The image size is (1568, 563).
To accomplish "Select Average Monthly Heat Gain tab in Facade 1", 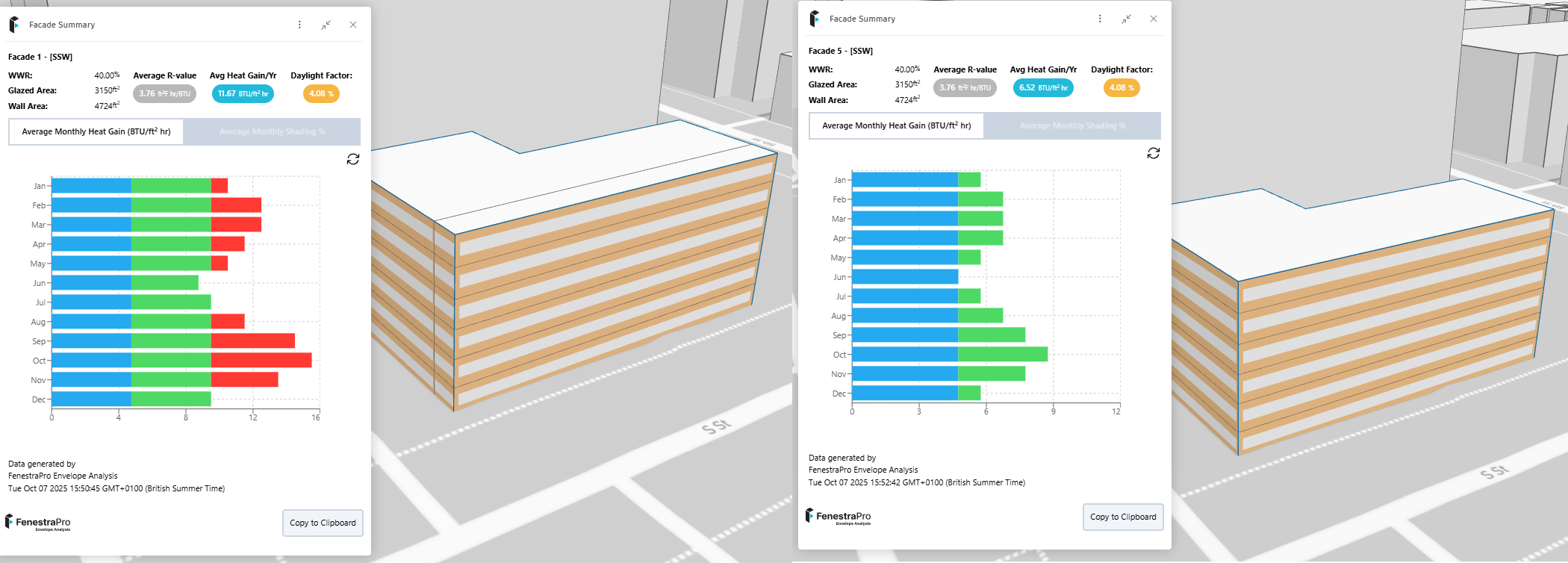I will [96, 131].
